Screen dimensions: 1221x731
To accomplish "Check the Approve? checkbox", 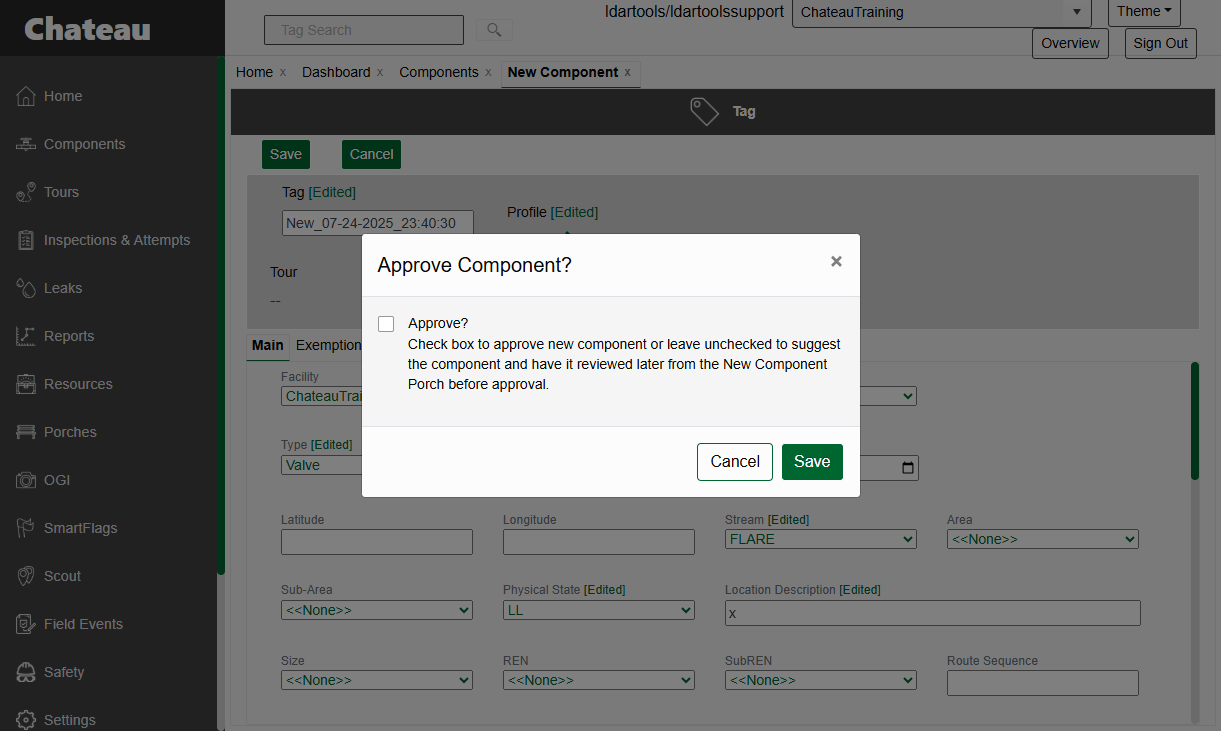I will [386, 324].
